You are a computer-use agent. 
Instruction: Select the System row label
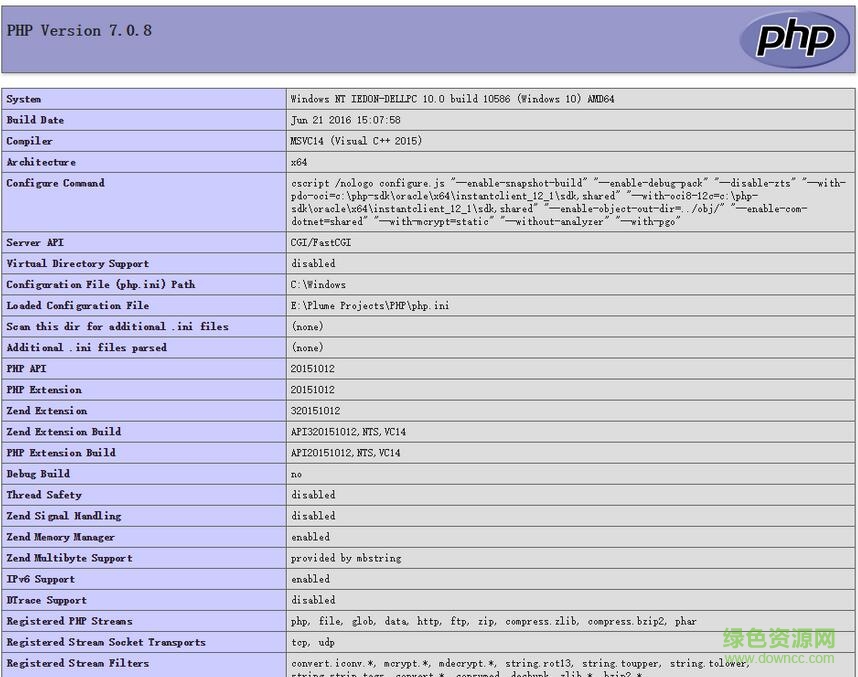pyautogui.click(x=24, y=99)
